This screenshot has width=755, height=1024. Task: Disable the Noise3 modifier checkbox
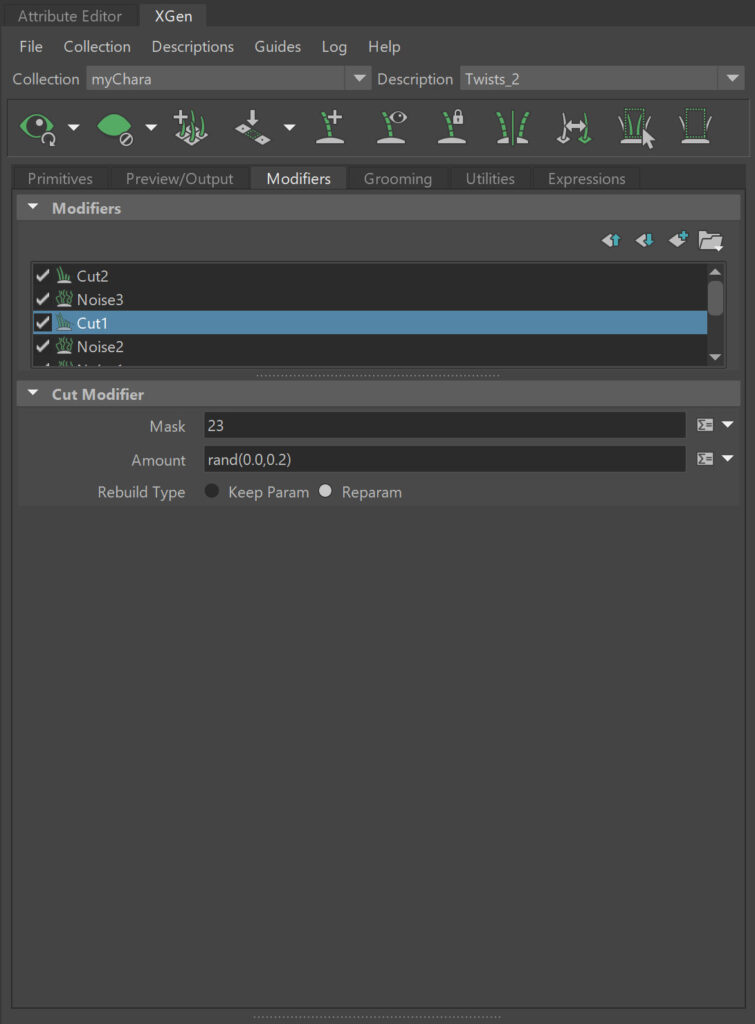coord(43,299)
